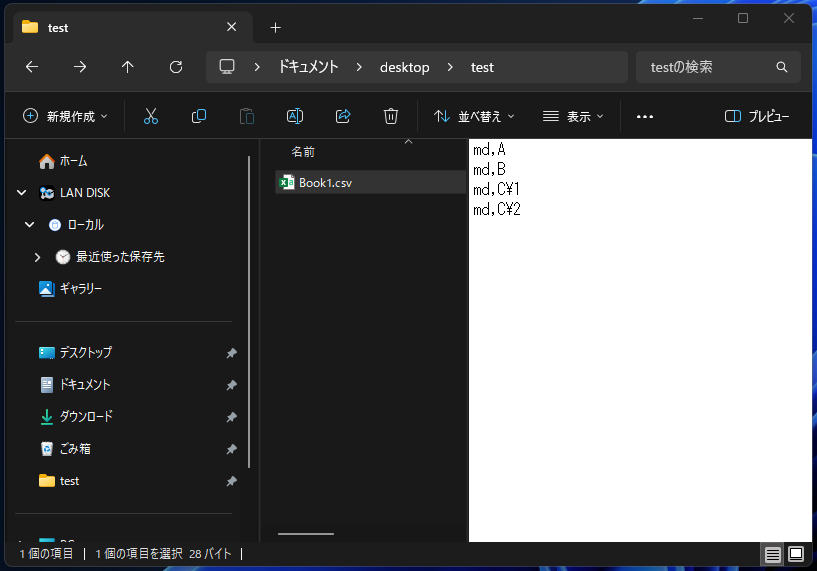Viewport: 817px width, 571px height.
Task: Open the three-dots more options menu
Action: coord(645,117)
